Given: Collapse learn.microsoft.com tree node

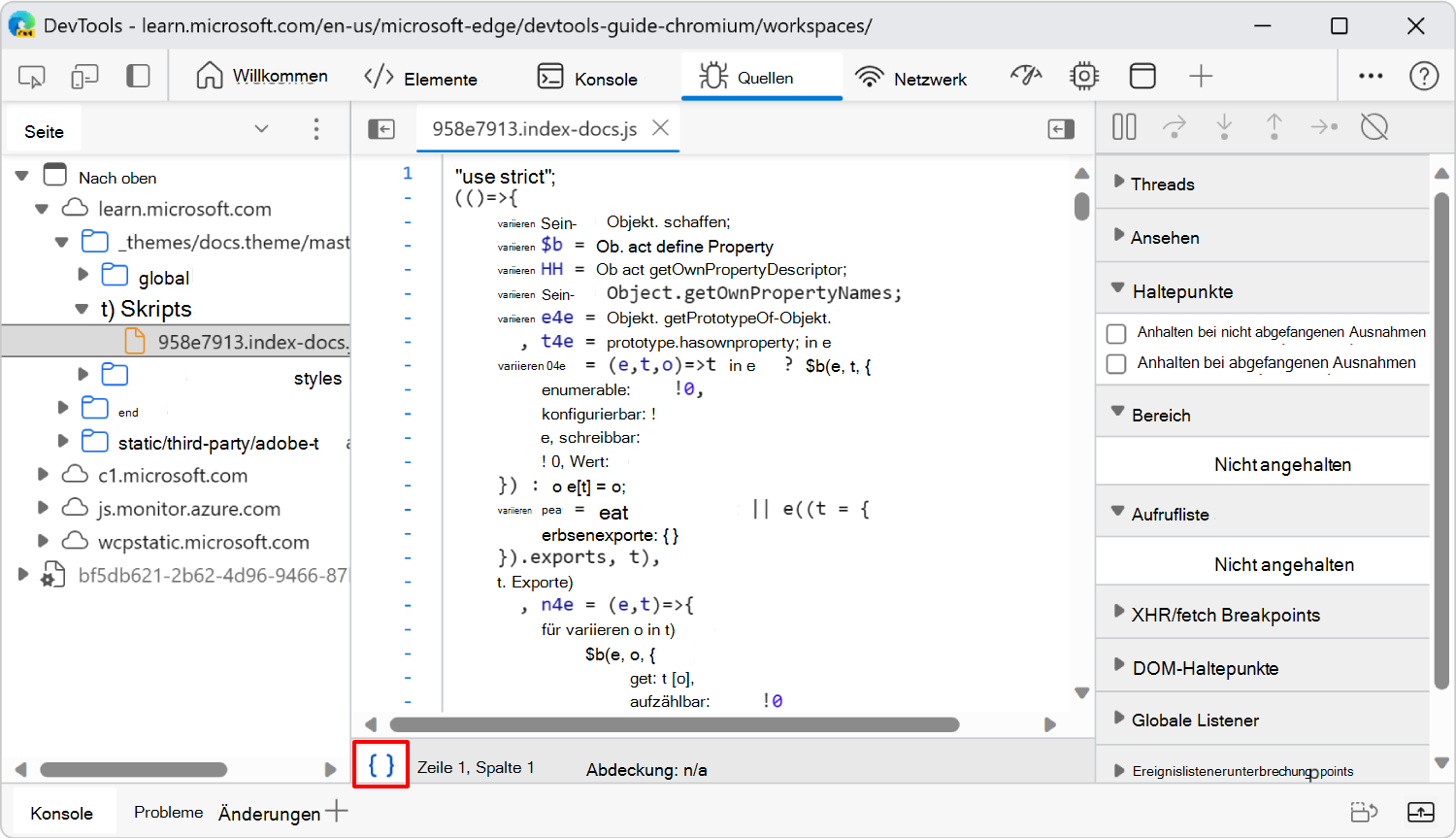Looking at the screenshot, I should coord(42,209).
